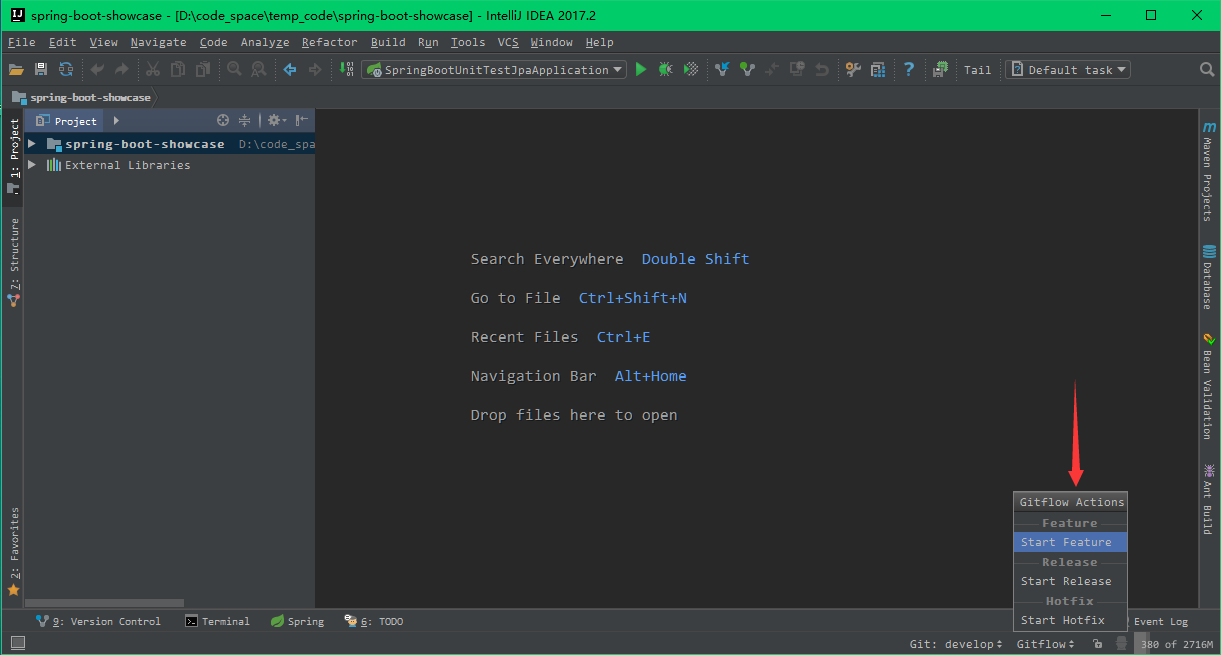Click the VCS Commit changes icon
Image resolution: width=1221 pixels, height=655 pixels.
pos(747,69)
